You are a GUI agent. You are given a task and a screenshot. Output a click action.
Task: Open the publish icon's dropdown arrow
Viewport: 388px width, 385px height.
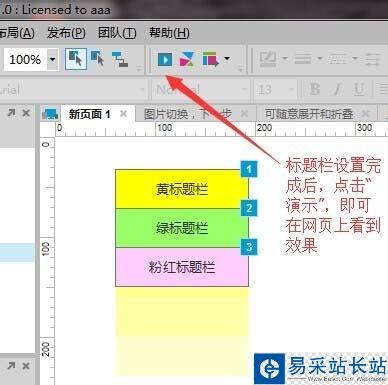227,59
